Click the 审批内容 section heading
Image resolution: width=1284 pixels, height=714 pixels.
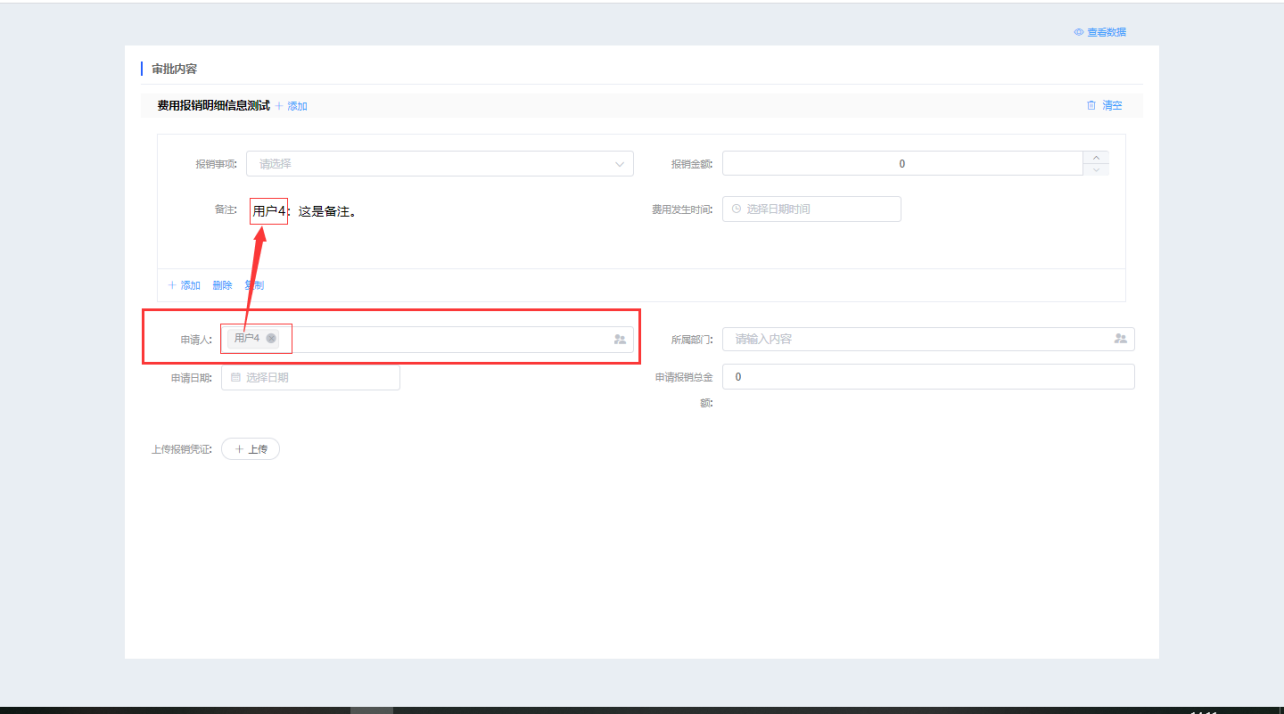pos(174,69)
